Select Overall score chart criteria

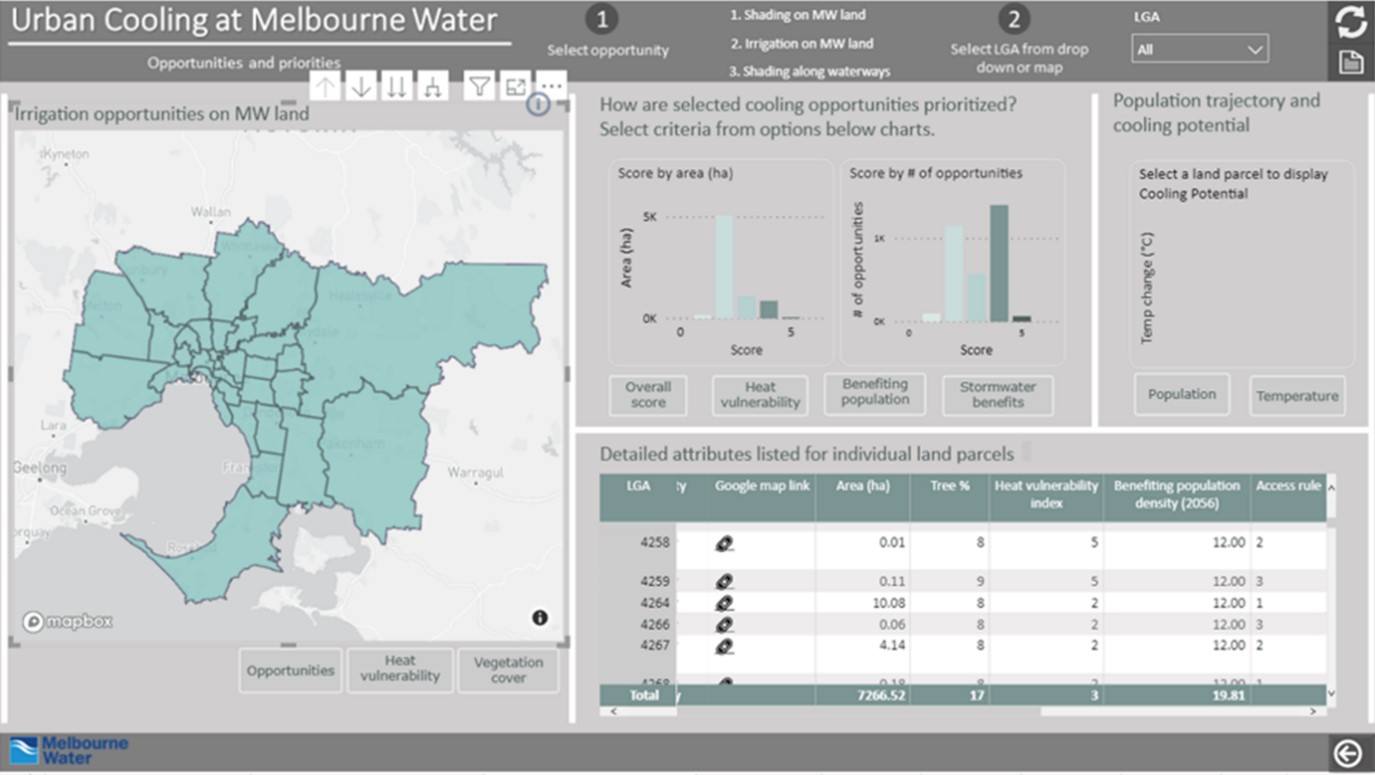[x=648, y=395]
